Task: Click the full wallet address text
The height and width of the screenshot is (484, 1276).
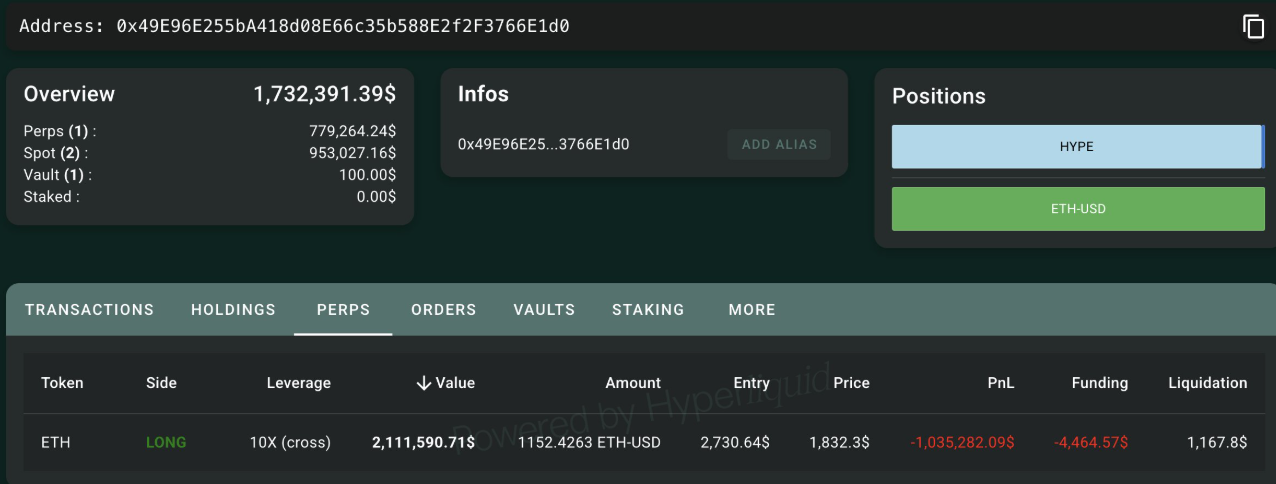Action: [343, 27]
